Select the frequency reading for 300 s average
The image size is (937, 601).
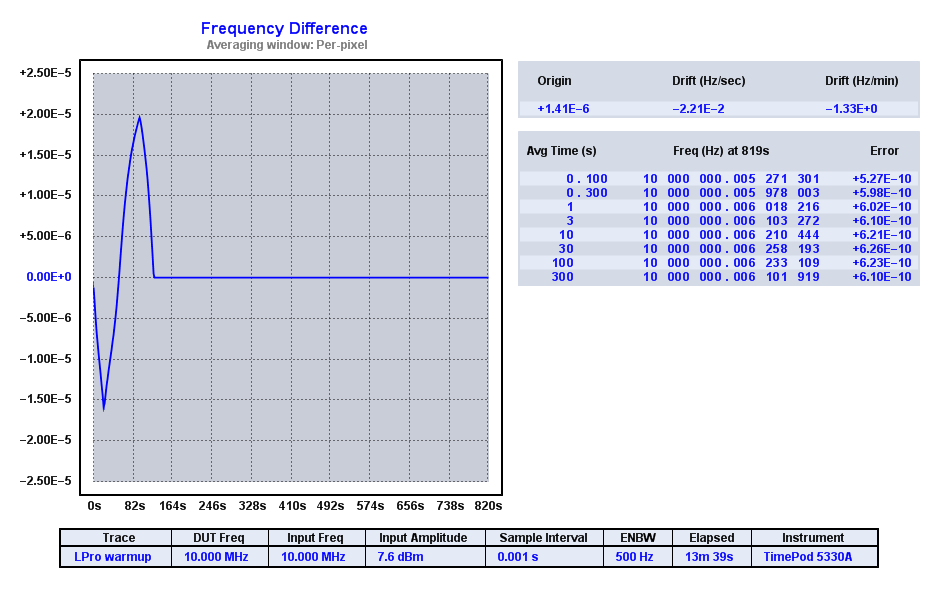pos(730,277)
